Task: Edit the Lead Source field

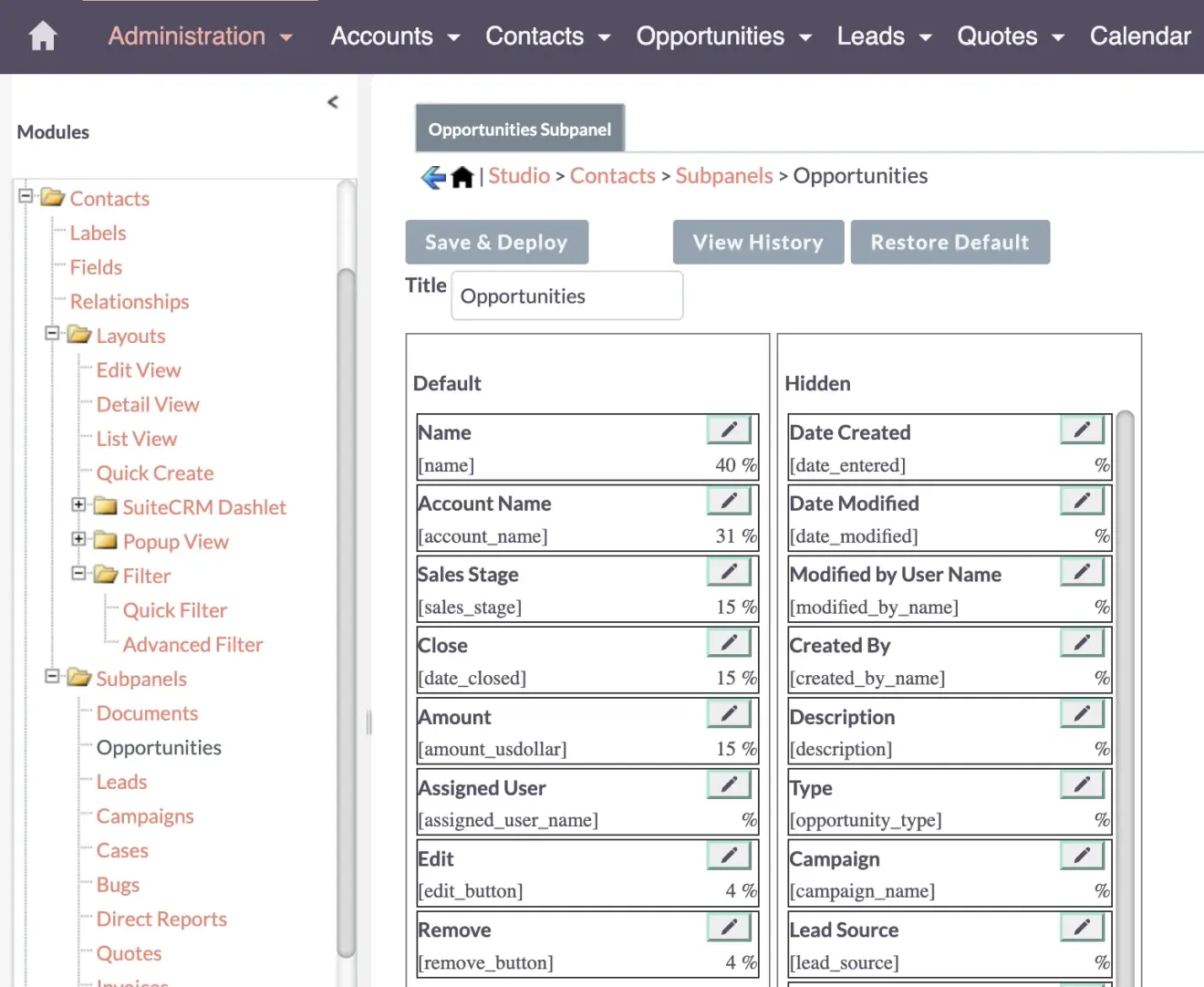Action: [x=1081, y=926]
